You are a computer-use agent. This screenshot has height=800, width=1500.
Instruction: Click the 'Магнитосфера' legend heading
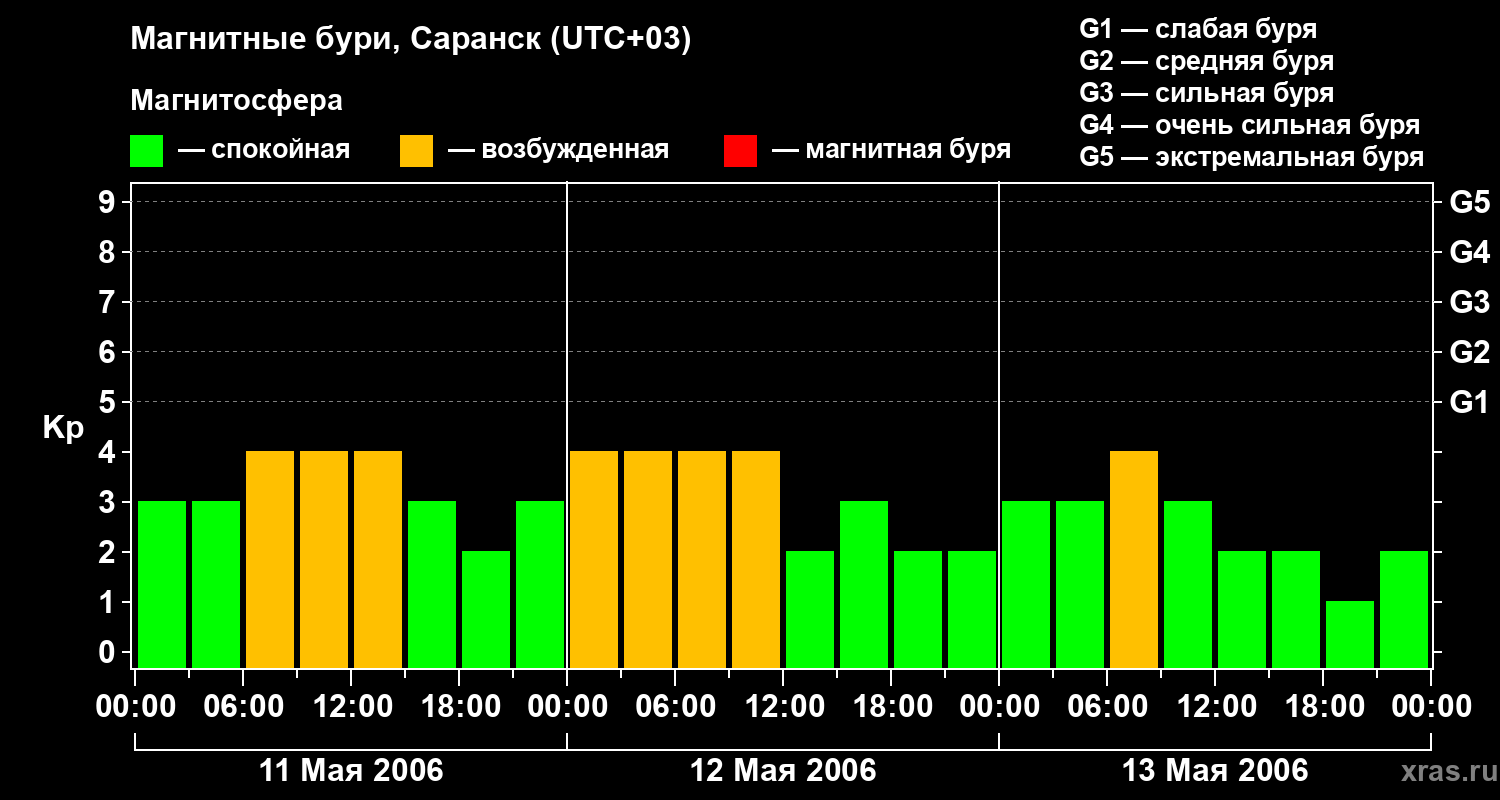(236, 101)
